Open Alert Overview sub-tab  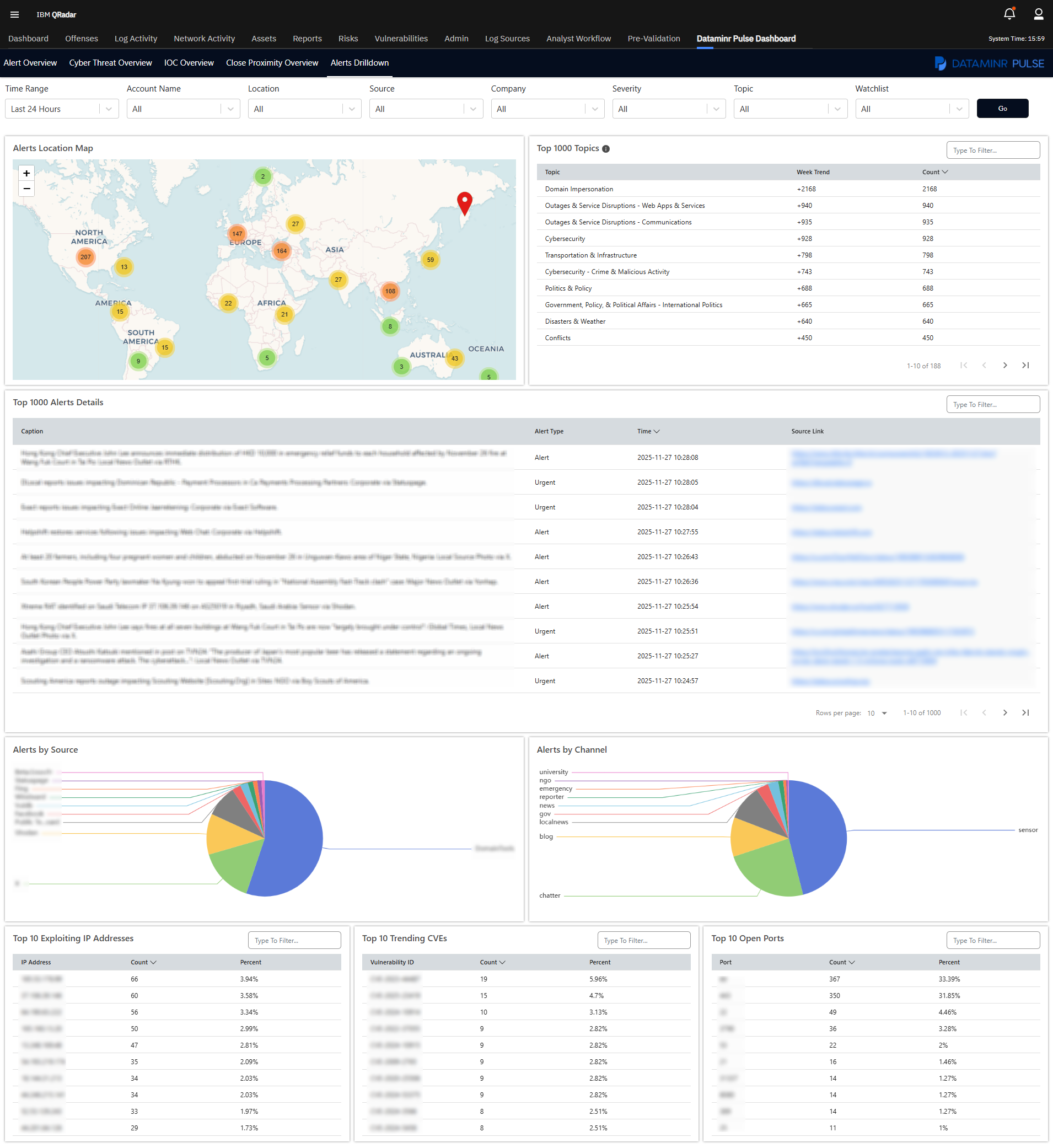click(30, 63)
